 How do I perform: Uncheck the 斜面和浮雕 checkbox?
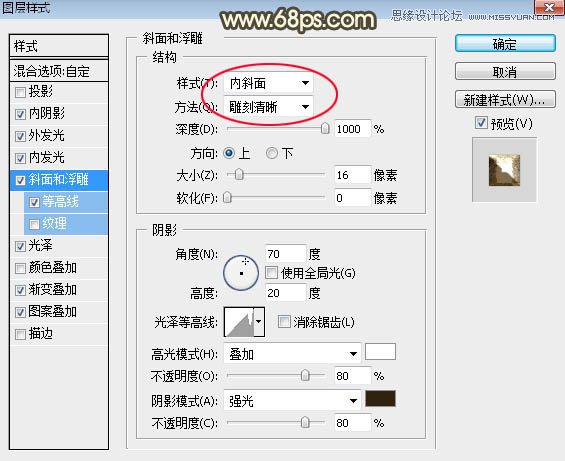pyautogui.click(x=20, y=180)
